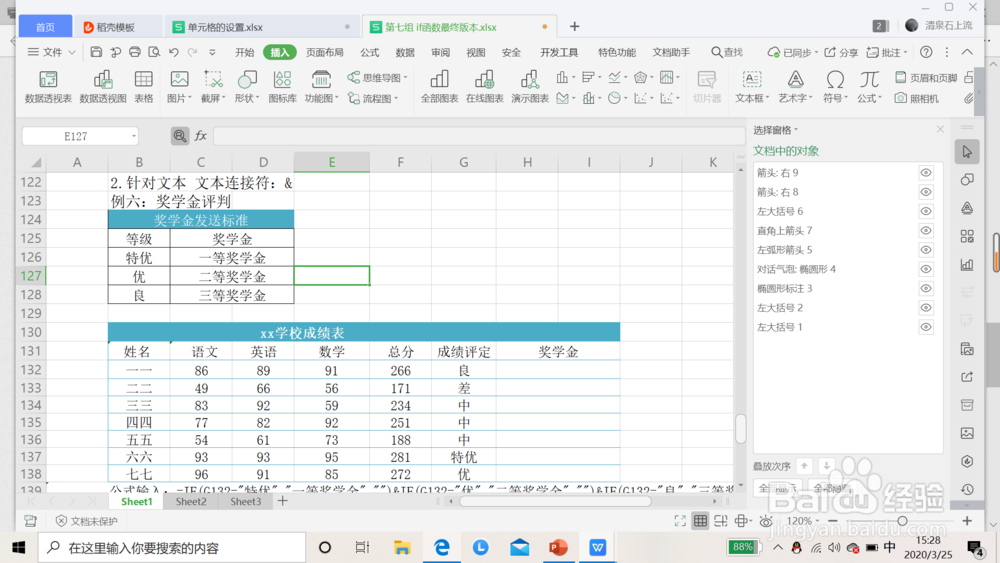The height and width of the screenshot is (563, 1000).
Task: Click the header and footer (页眉和页脚) icon
Action: click(x=901, y=77)
